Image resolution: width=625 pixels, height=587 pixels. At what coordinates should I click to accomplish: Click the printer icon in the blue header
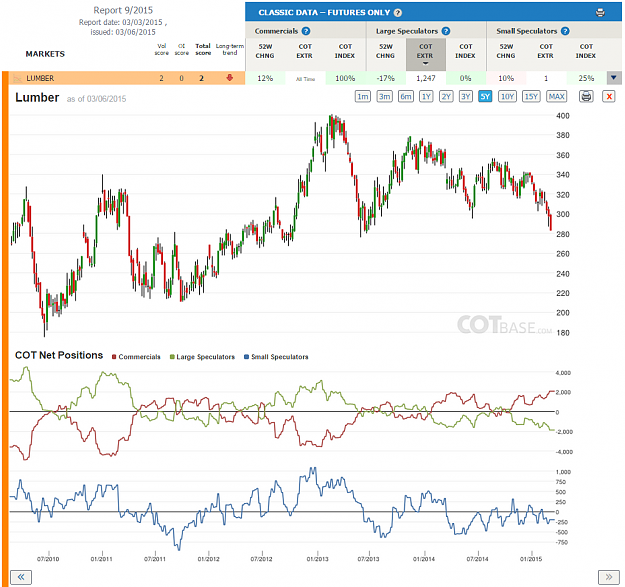click(x=600, y=12)
